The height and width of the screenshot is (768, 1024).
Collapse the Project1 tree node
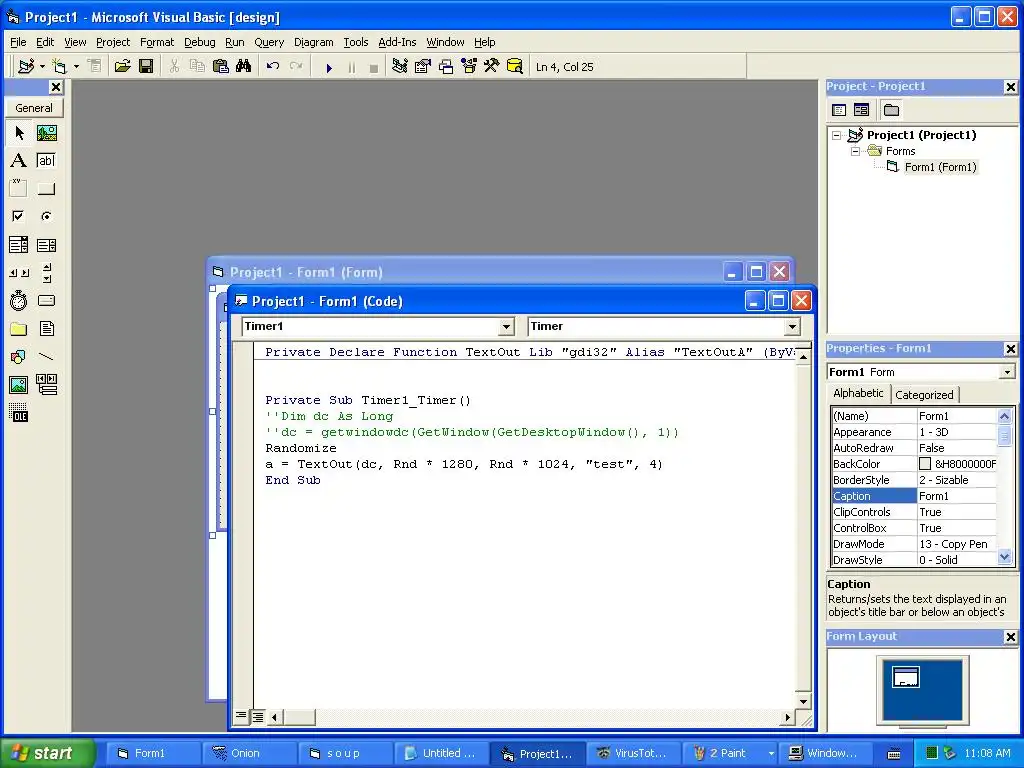click(x=836, y=135)
